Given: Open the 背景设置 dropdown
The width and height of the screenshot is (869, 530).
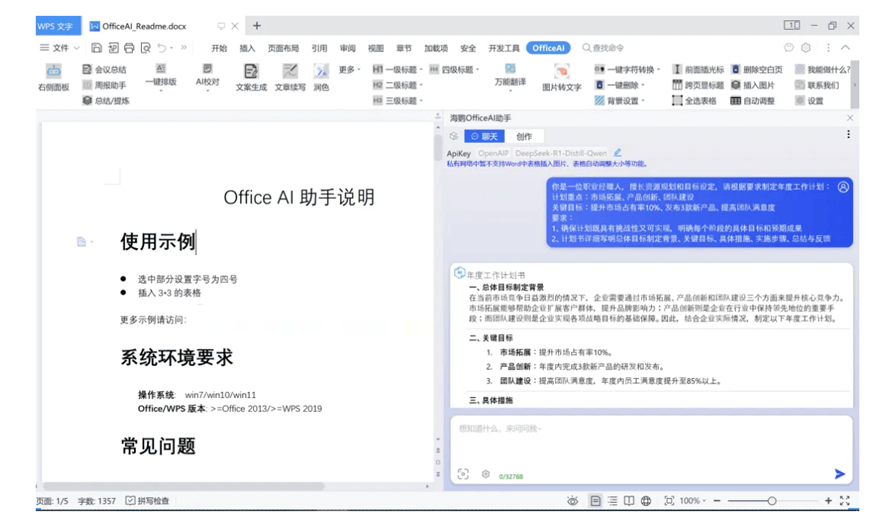Looking at the screenshot, I should (642, 101).
